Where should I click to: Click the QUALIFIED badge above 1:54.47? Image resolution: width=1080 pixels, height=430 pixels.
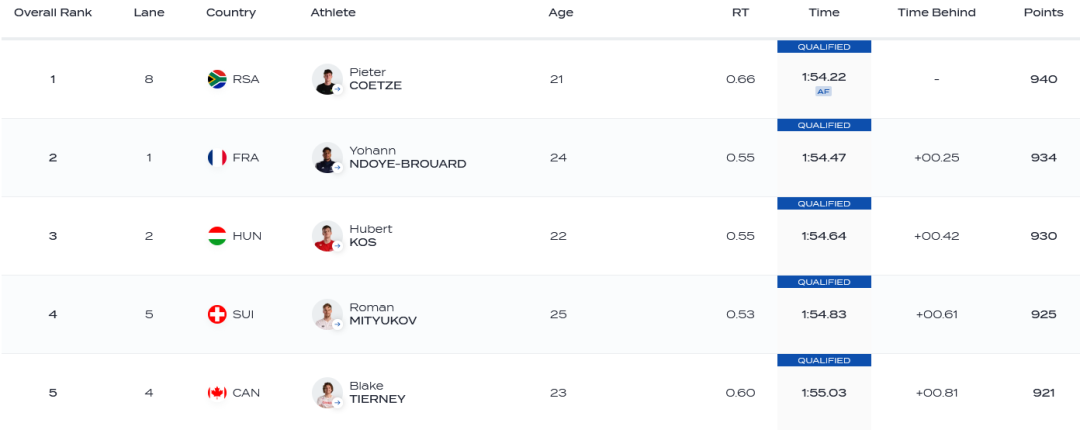[824, 125]
